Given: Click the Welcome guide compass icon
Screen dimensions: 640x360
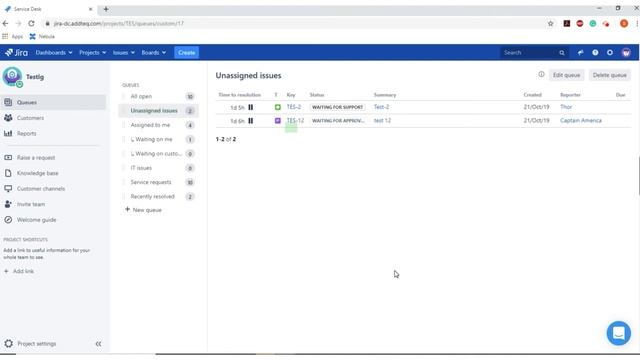Looking at the screenshot, I should pos(8,220).
